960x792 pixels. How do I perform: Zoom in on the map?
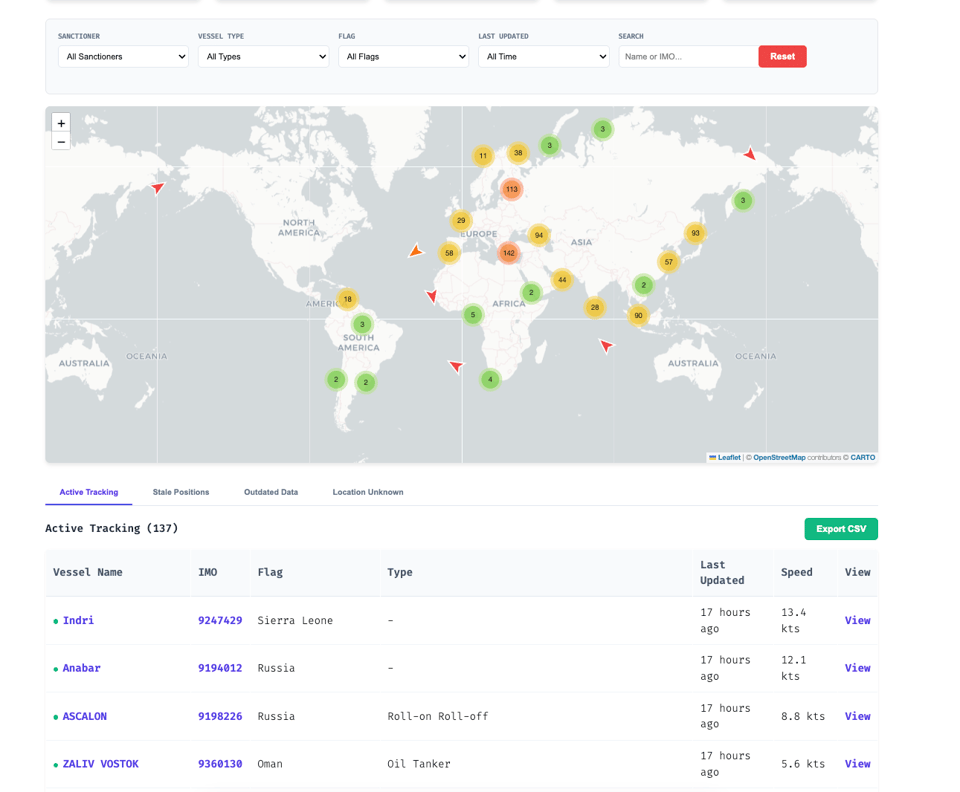point(61,123)
